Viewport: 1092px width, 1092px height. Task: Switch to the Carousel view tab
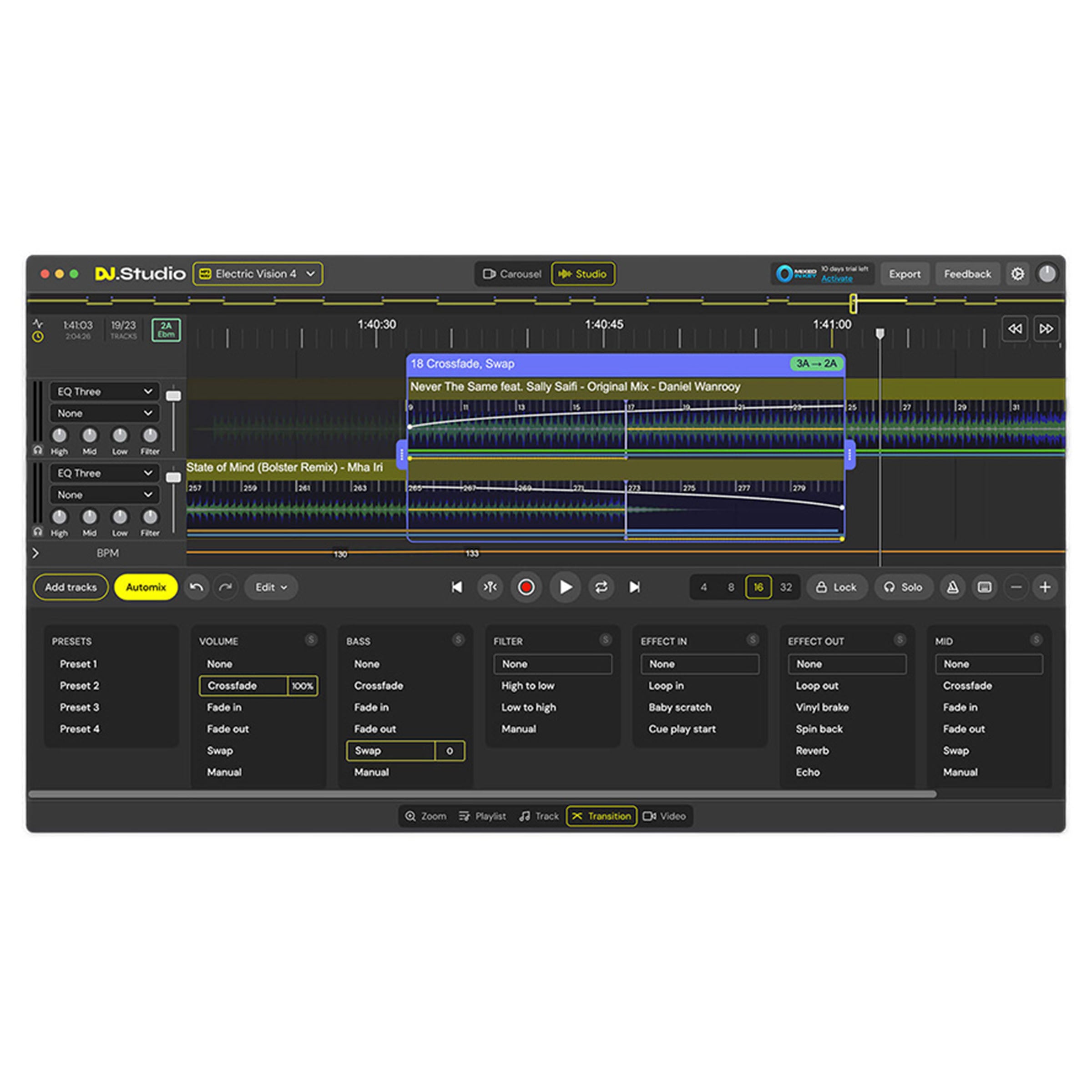(x=512, y=274)
